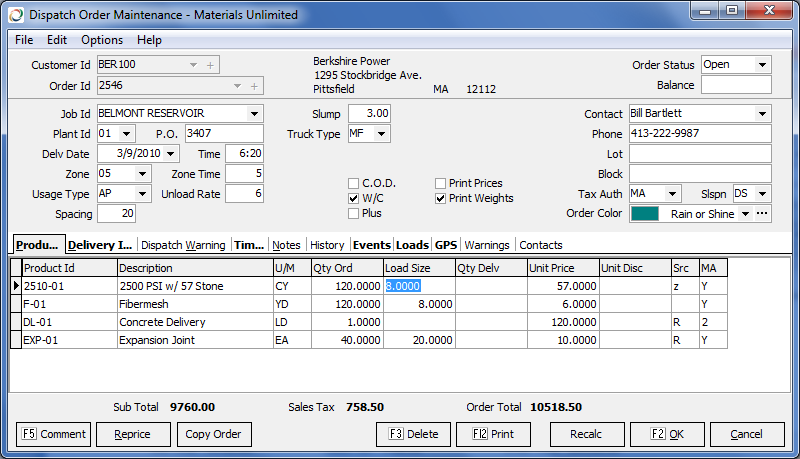The height and width of the screenshot is (459, 800).
Task: Expand the Job Id dropdown list
Action: 254,114
